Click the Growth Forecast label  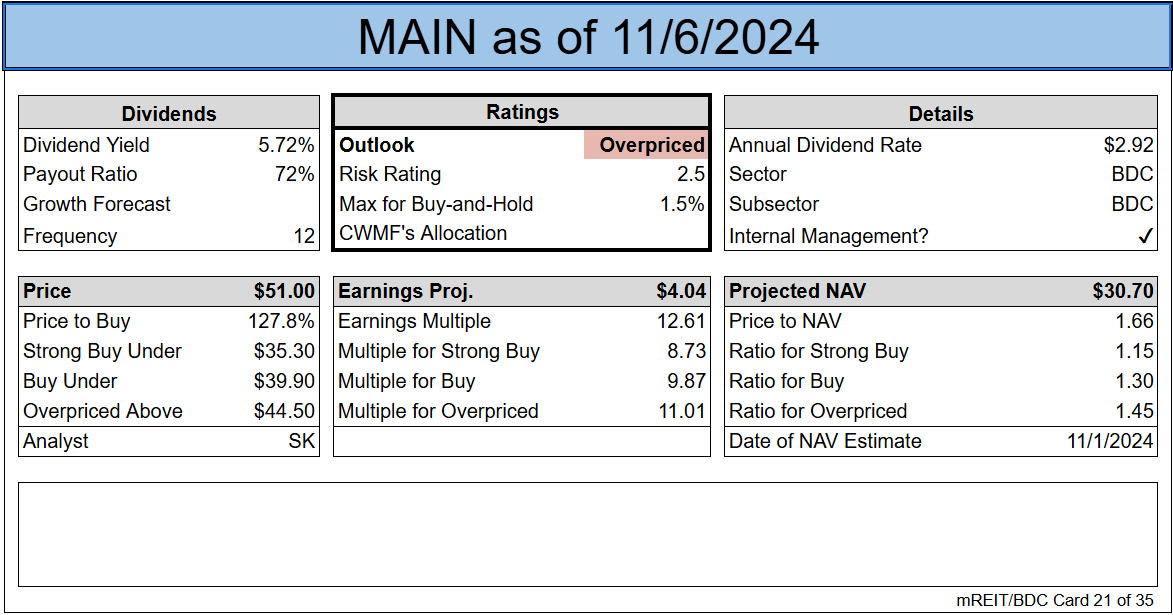[97, 204]
